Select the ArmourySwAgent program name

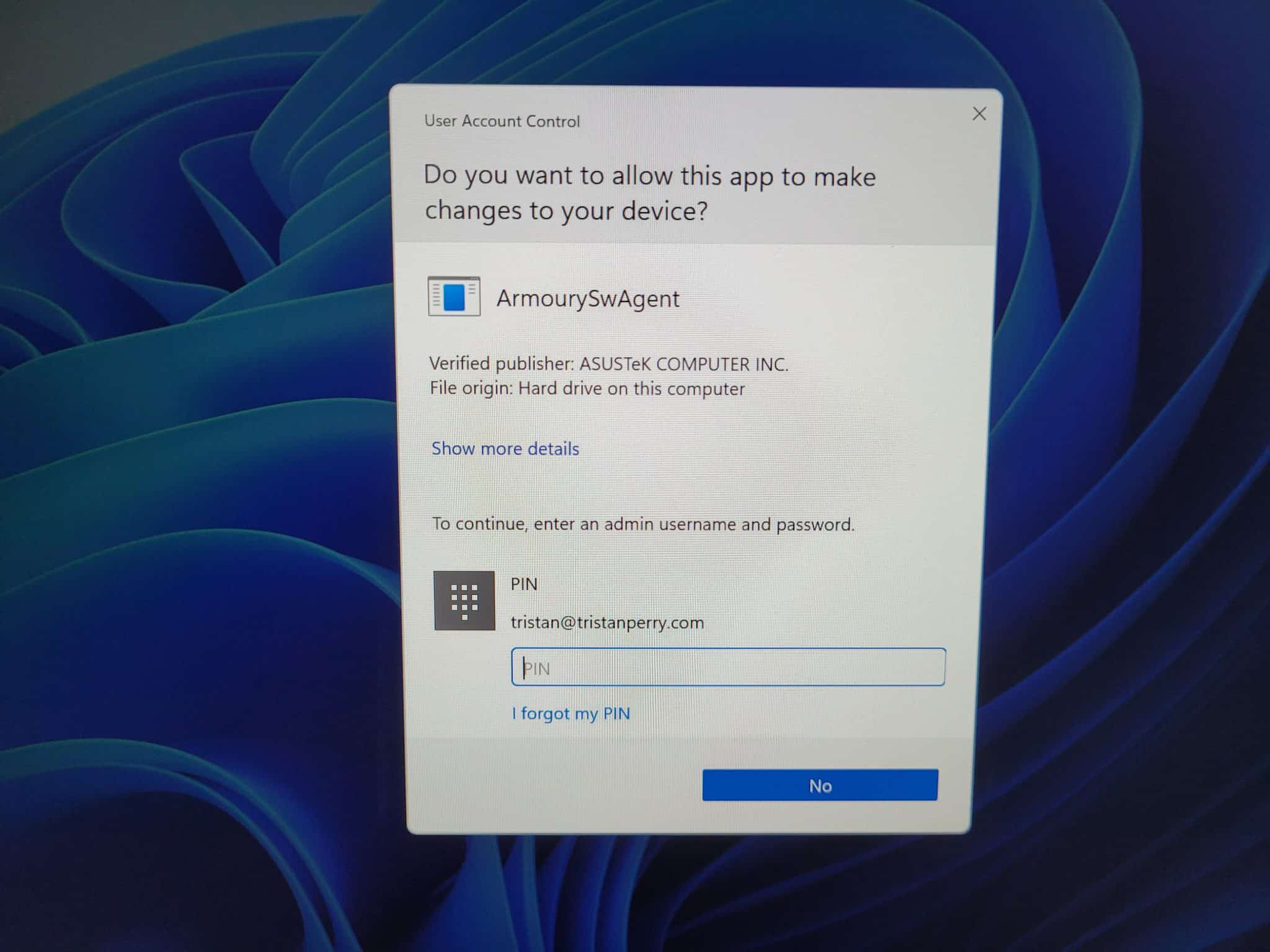[x=587, y=299]
